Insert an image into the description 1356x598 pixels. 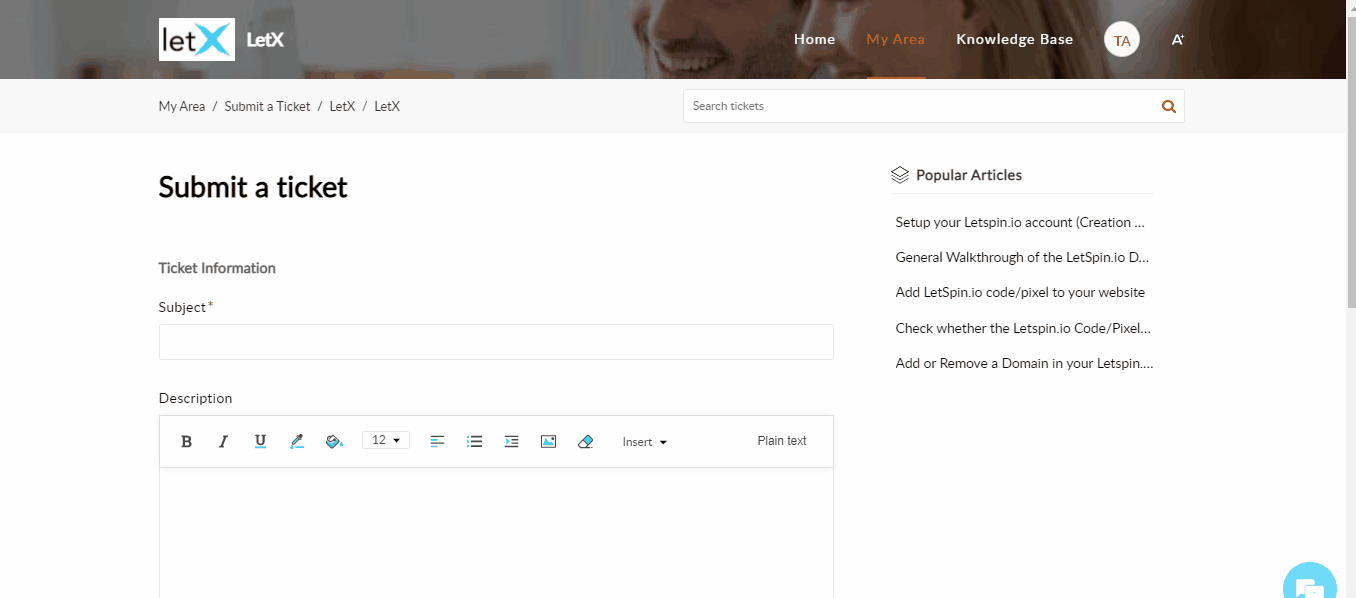(548, 441)
